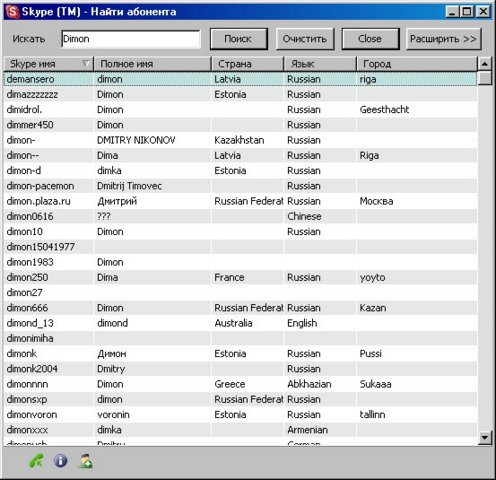
Task: Click the Поиск search button
Action: click(238, 39)
